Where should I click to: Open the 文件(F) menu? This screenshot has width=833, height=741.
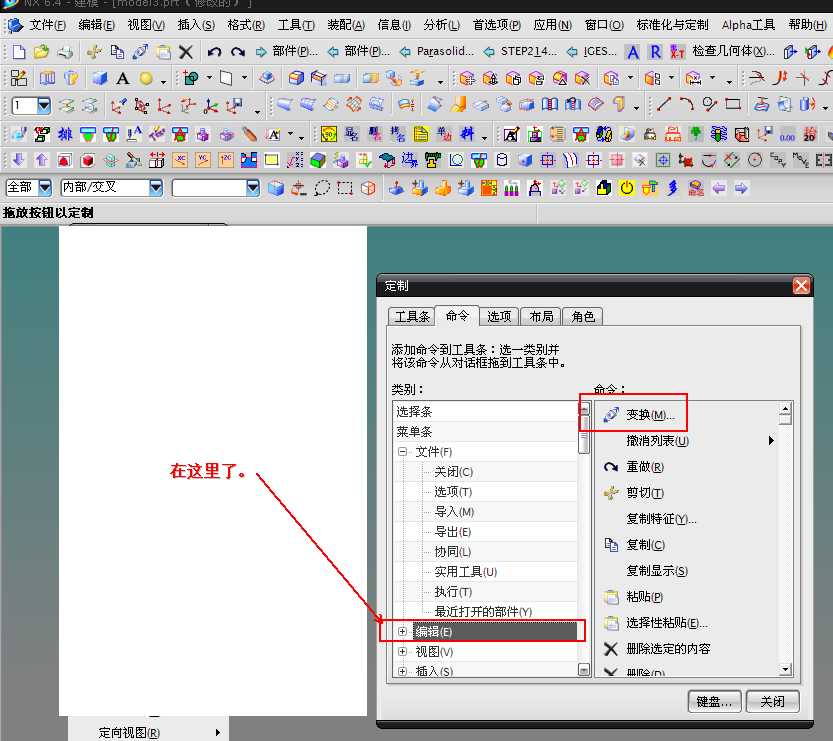coord(47,25)
